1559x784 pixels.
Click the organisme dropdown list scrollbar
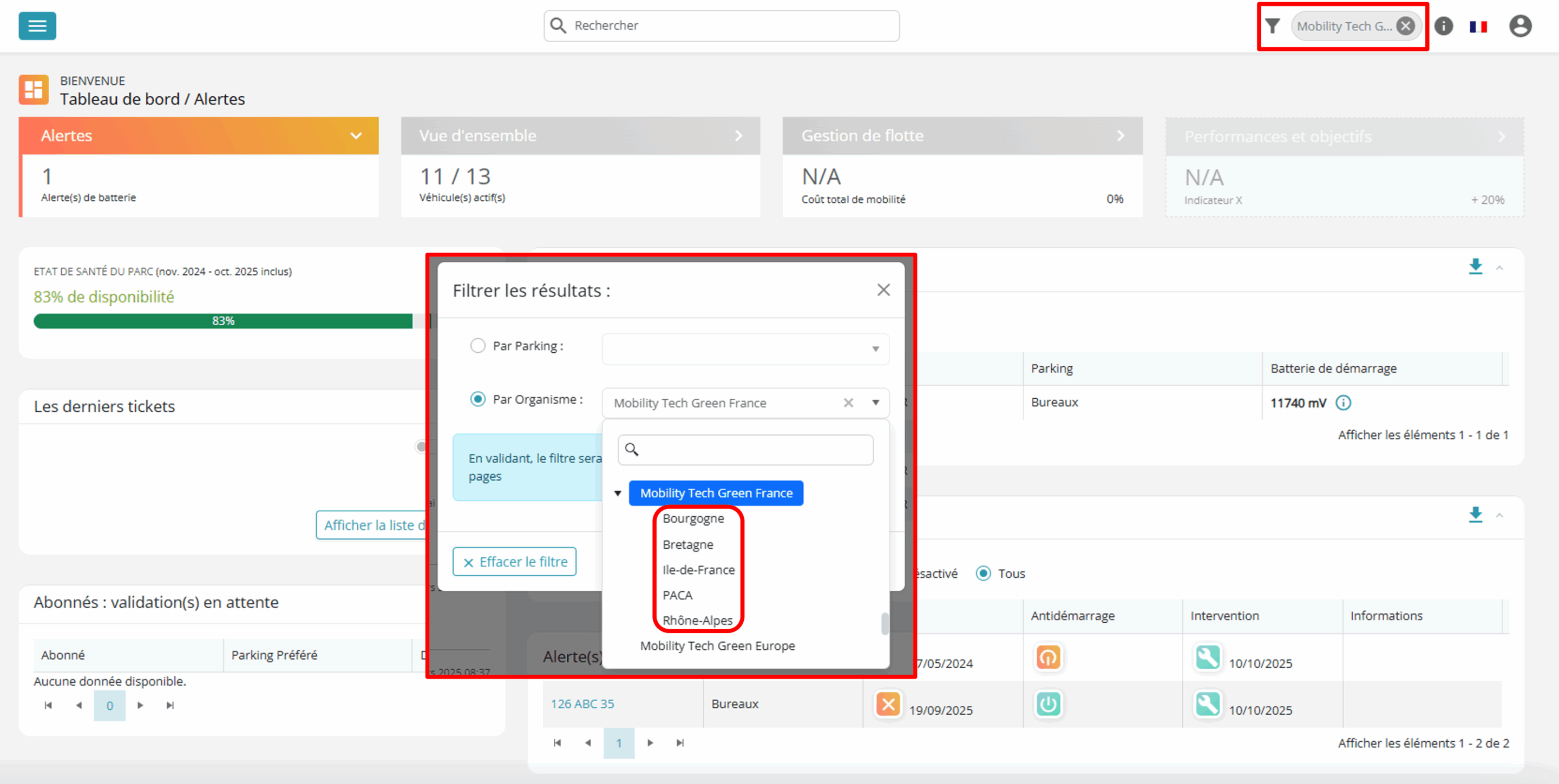tap(884, 624)
